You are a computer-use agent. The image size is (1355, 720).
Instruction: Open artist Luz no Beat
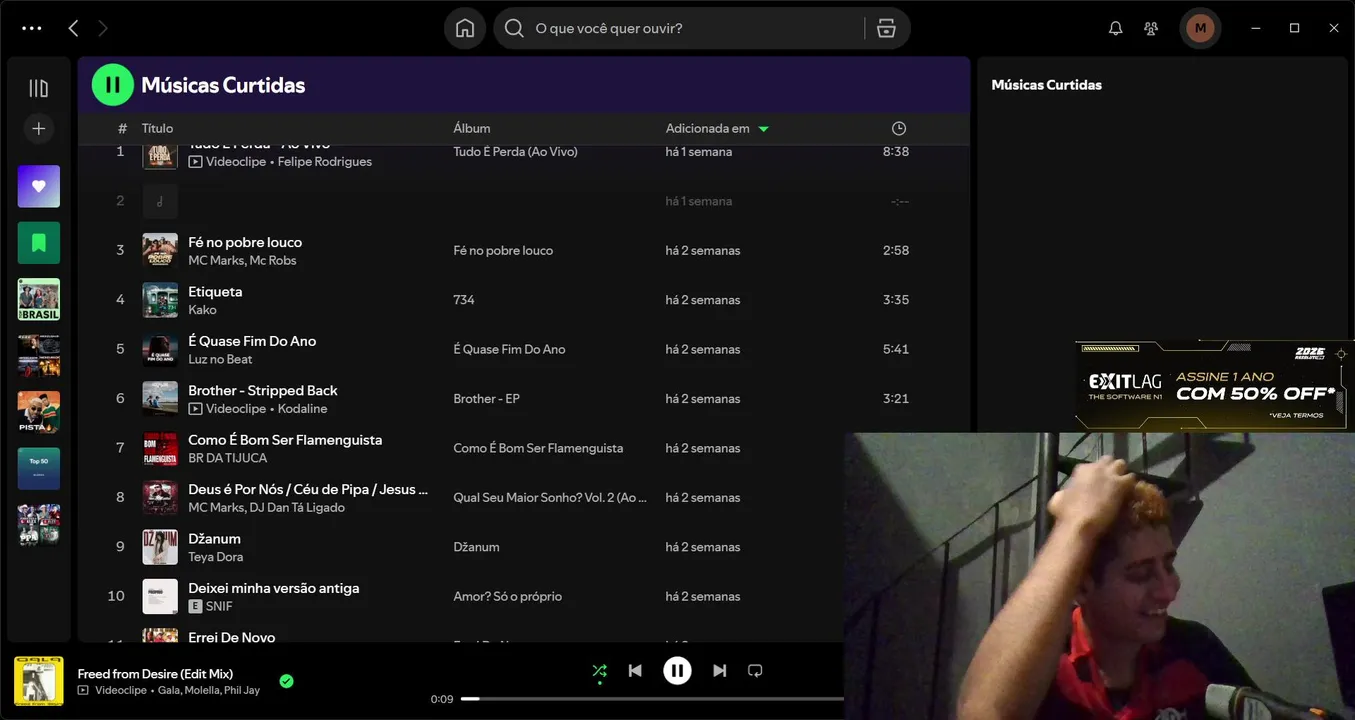(220, 359)
